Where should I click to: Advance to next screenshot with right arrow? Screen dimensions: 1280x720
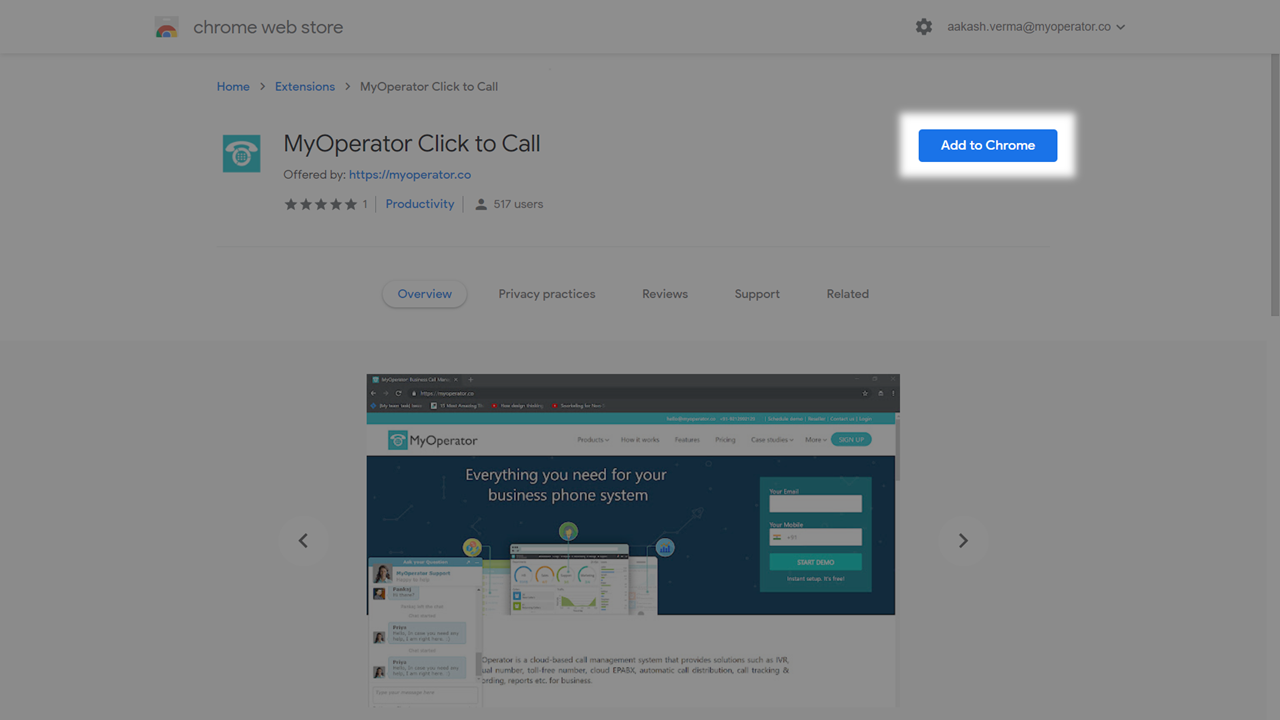[x=963, y=541]
